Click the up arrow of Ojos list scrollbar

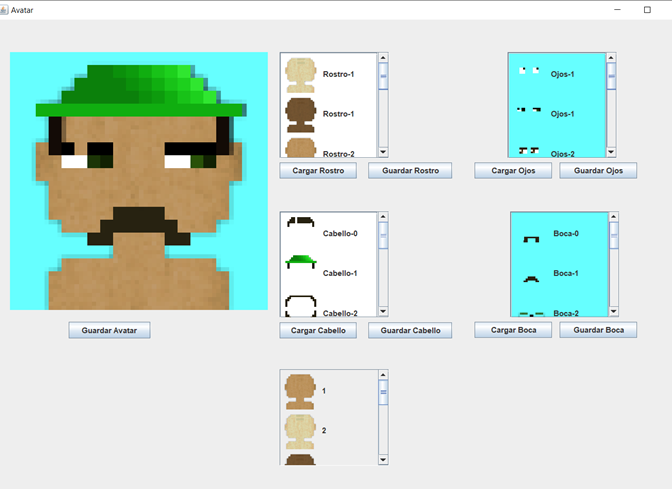611,57
